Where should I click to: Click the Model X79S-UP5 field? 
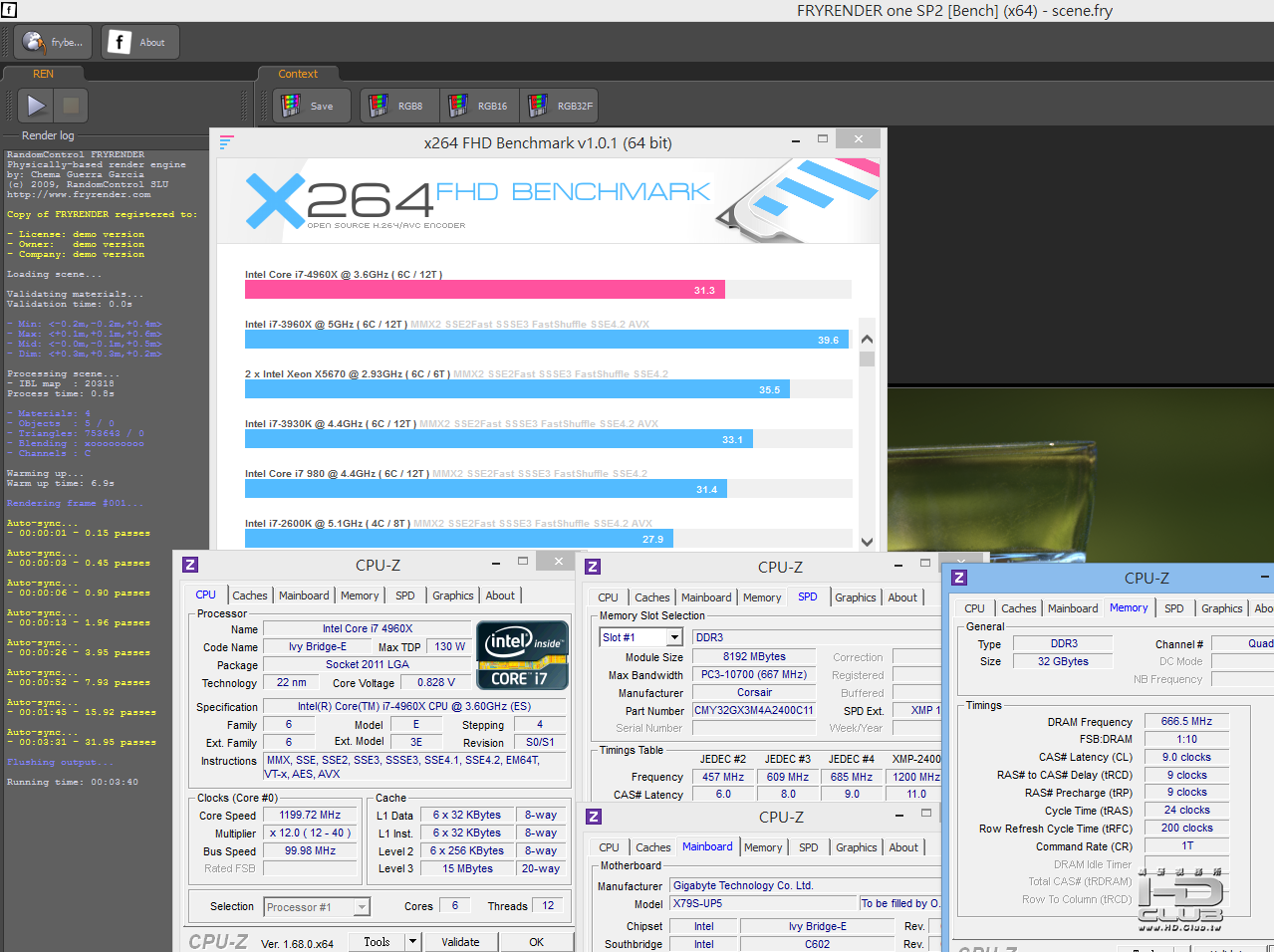click(x=764, y=903)
